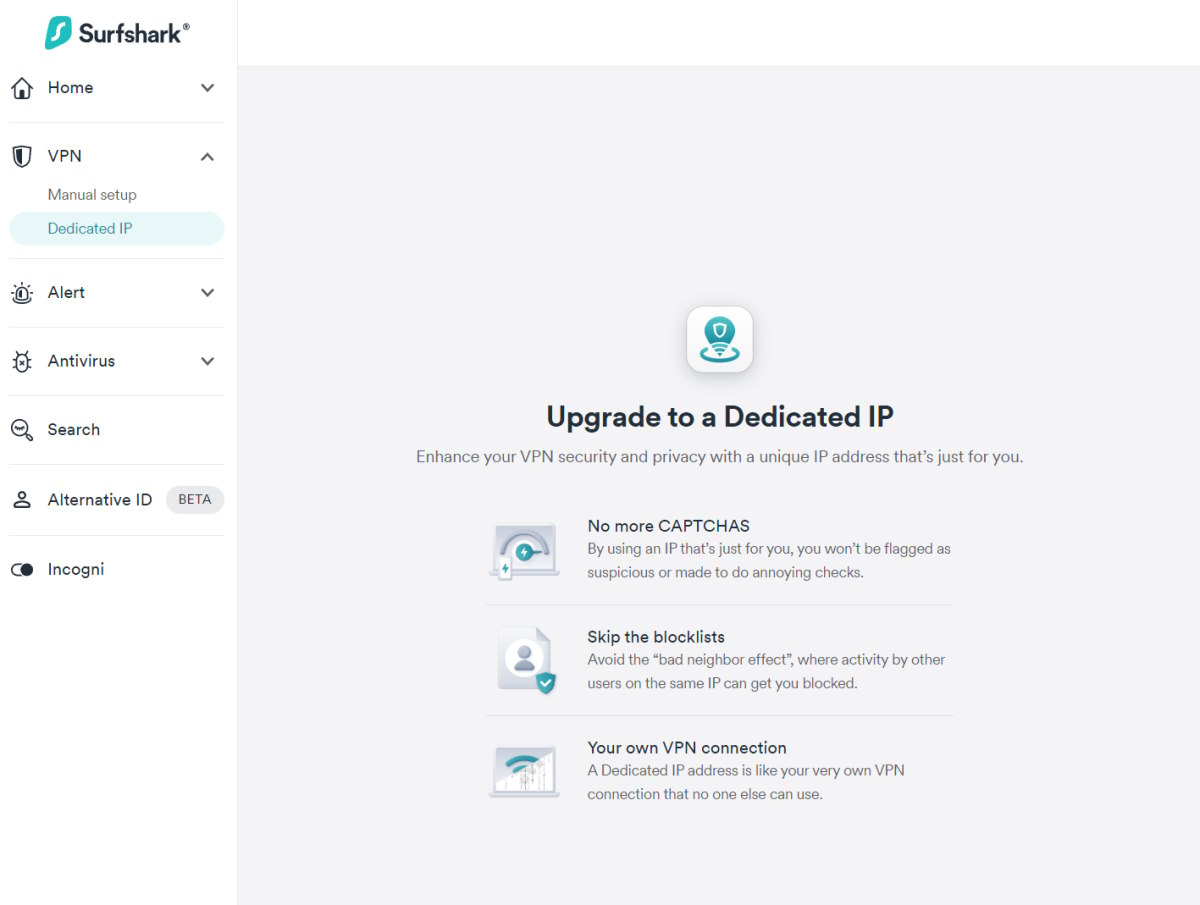
Task: Open the Alternative ID label
Action: (x=100, y=500)
